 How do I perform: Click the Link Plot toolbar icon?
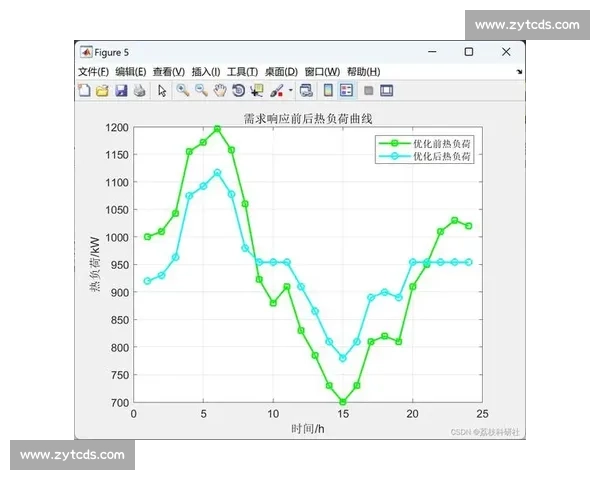coord(306,91)
